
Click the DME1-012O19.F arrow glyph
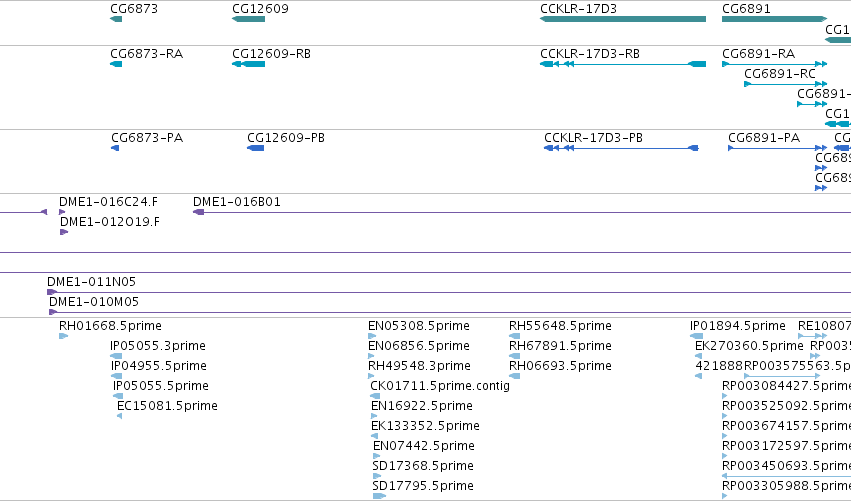[x=64, y=232]
